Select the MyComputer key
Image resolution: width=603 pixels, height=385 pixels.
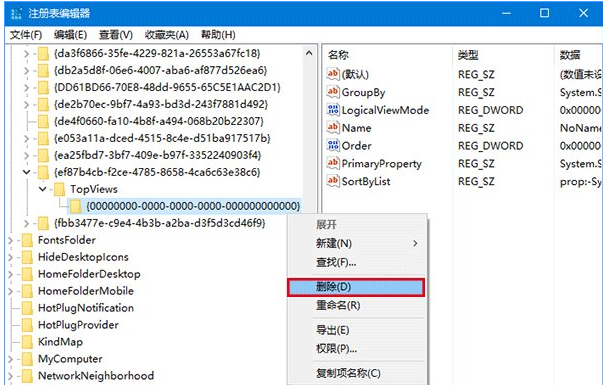pos(70,359)
